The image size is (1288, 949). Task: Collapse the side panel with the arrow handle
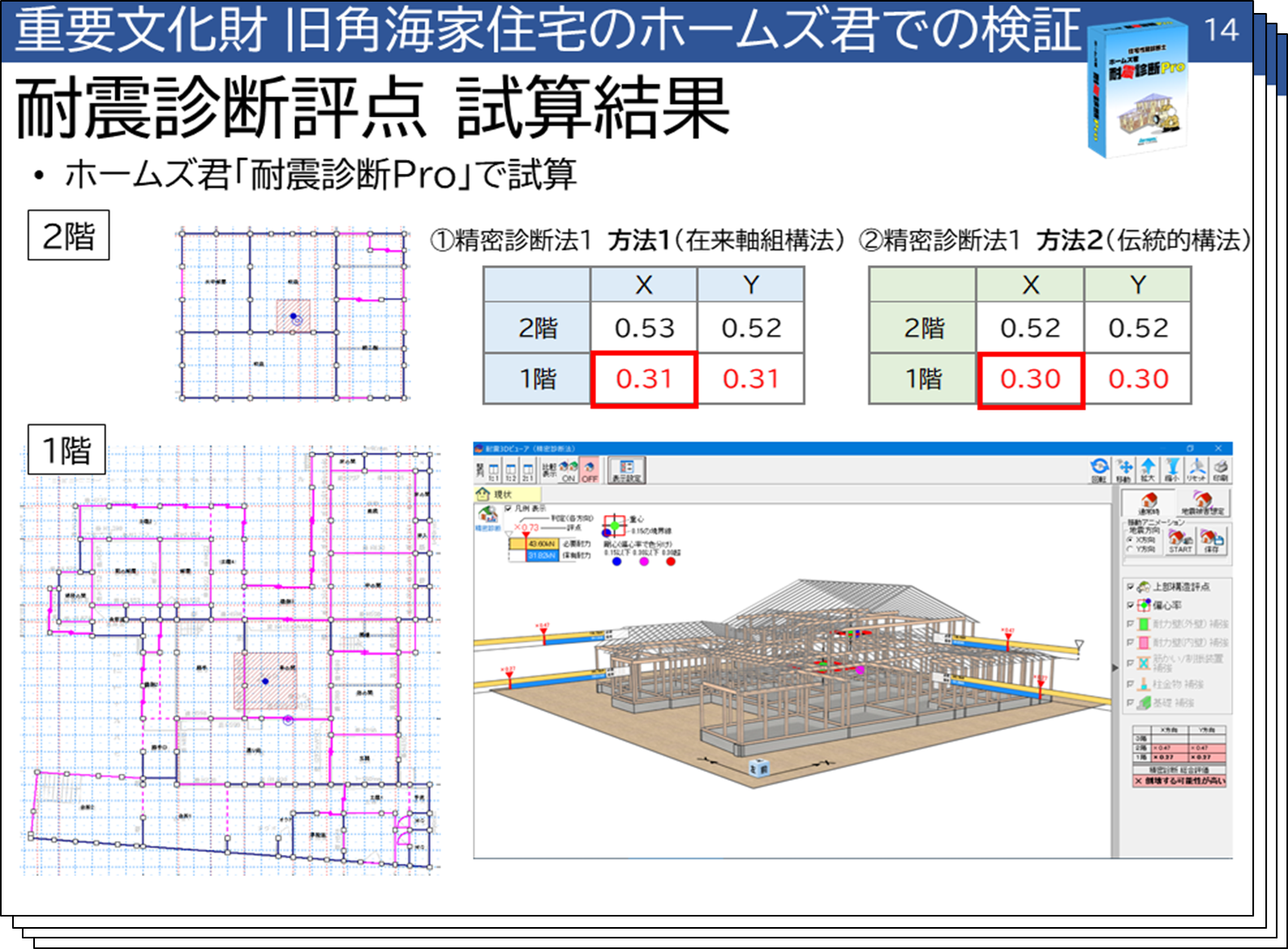click(1115, 668)
